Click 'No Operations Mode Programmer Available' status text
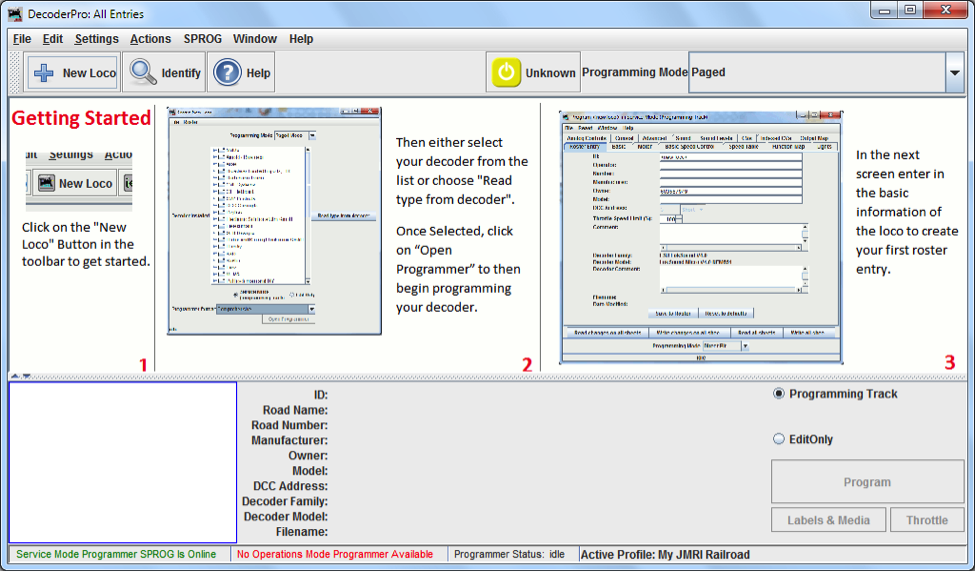The height and width of the screenshot is (572, 975). (335, 554)
